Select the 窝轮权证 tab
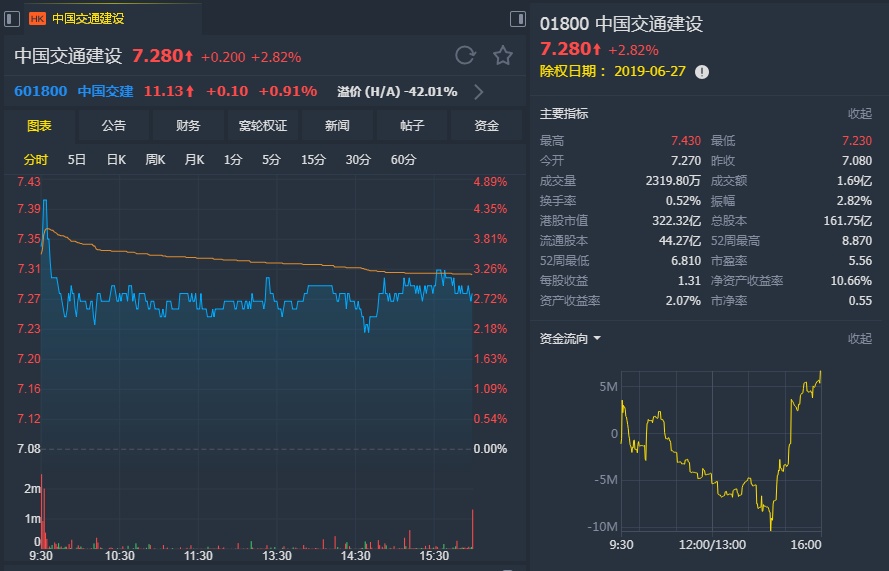Viewport: 889px width, 571px height. pyautogui.click(x=263, y=126)
